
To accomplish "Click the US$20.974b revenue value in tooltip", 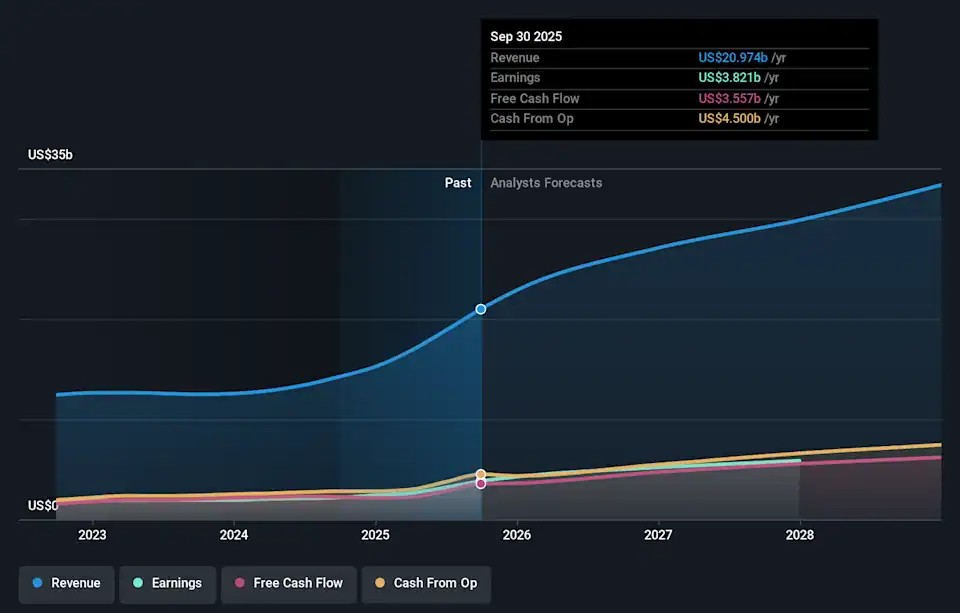I will click(x=732, y=57).
